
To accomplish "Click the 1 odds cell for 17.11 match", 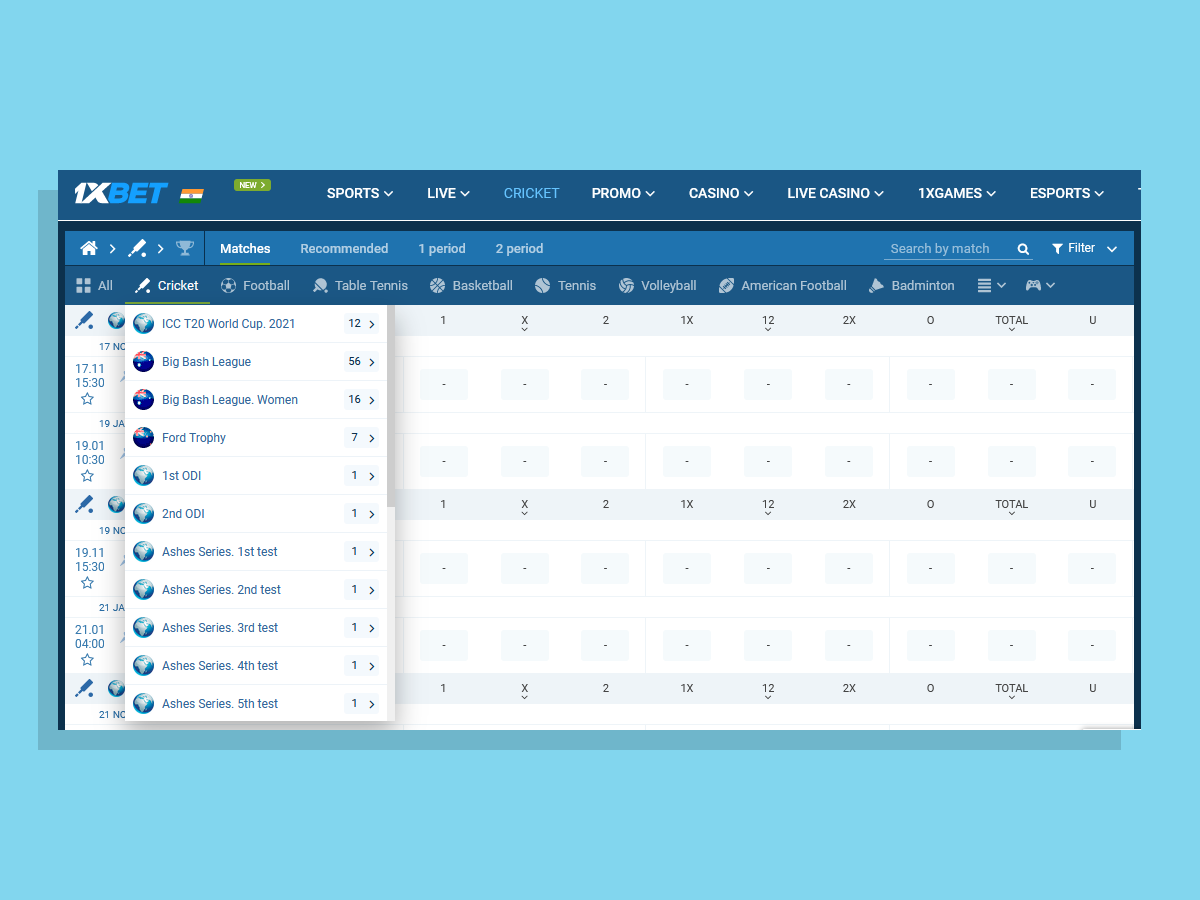I will point(443,385).
